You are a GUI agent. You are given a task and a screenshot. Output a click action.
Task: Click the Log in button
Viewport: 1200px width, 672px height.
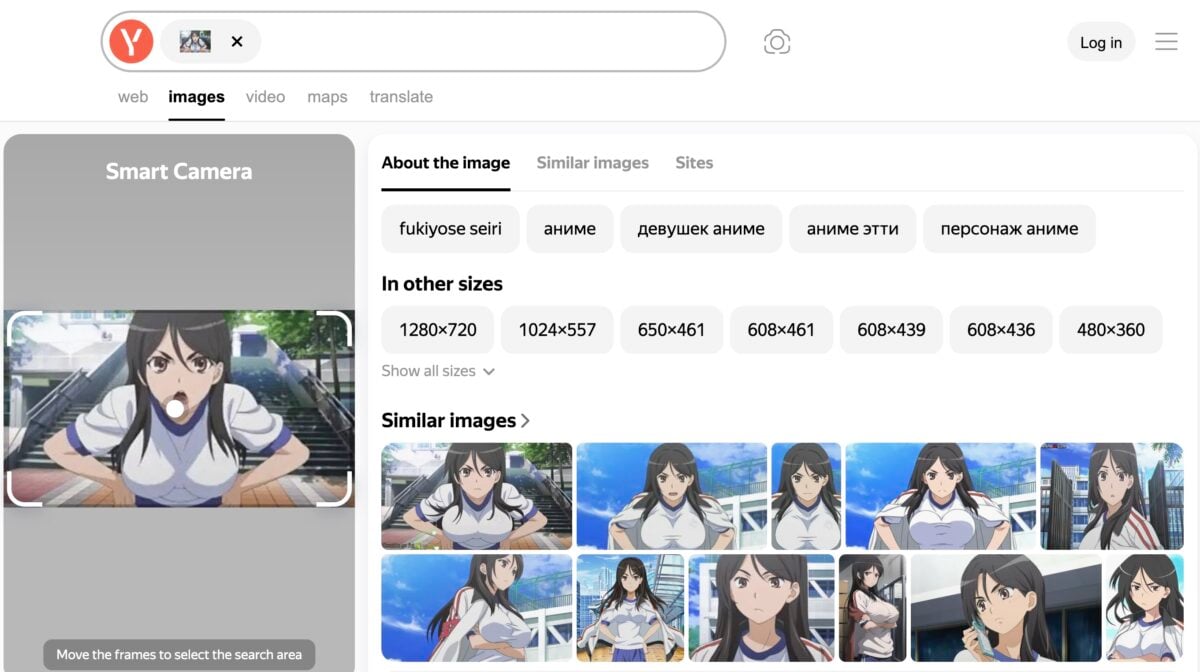[1101, 42]
